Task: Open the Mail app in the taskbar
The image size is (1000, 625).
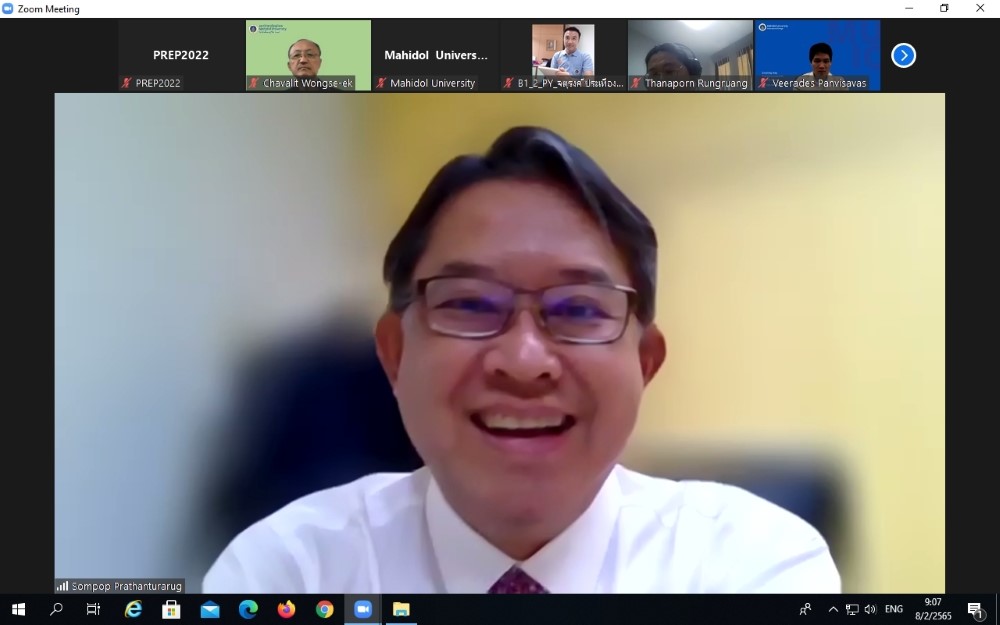Action: pyautogui.click(x=210, y=609)
